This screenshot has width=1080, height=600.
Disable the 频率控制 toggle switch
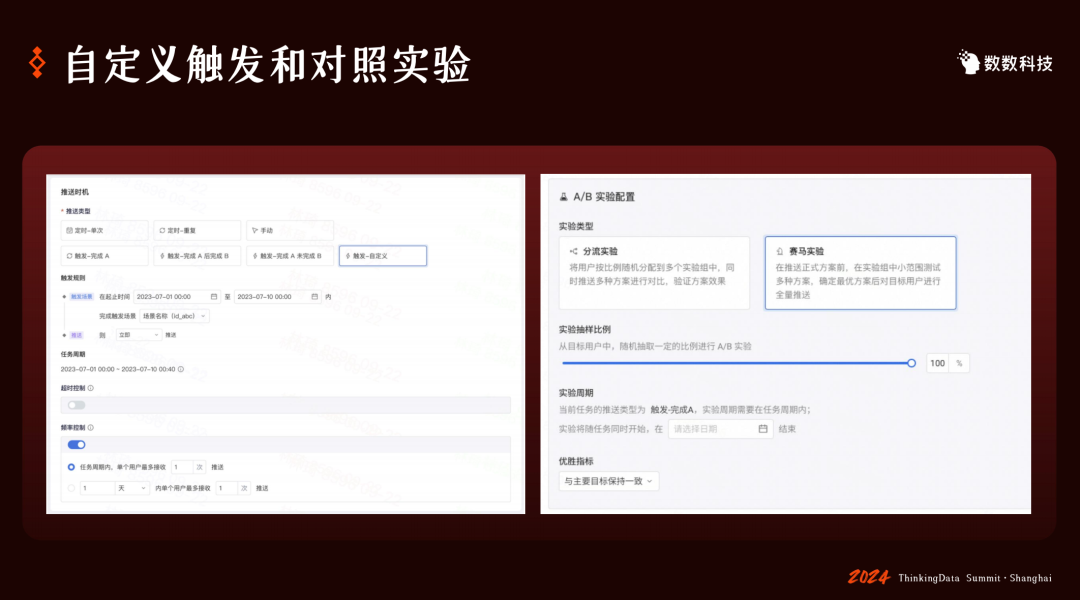(x=76, y=445)
